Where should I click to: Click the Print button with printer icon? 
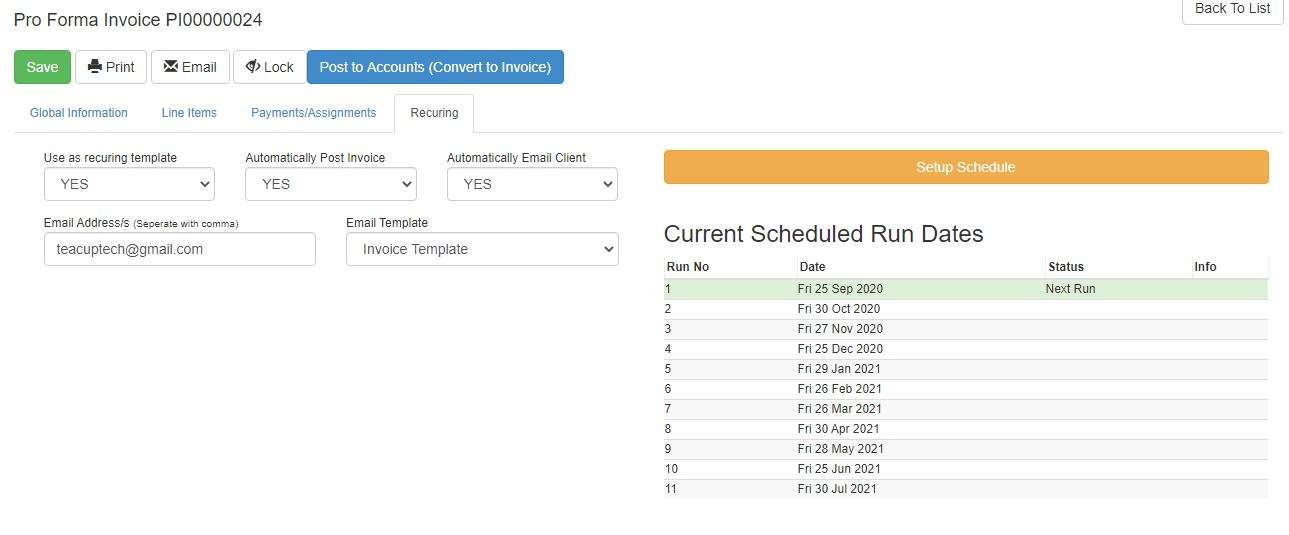(x=111, y=67)
